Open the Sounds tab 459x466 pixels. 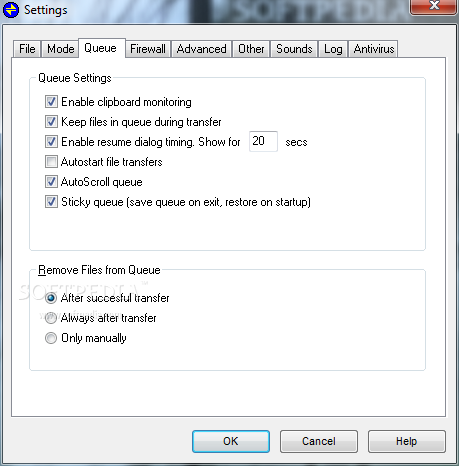click(294, 49)
